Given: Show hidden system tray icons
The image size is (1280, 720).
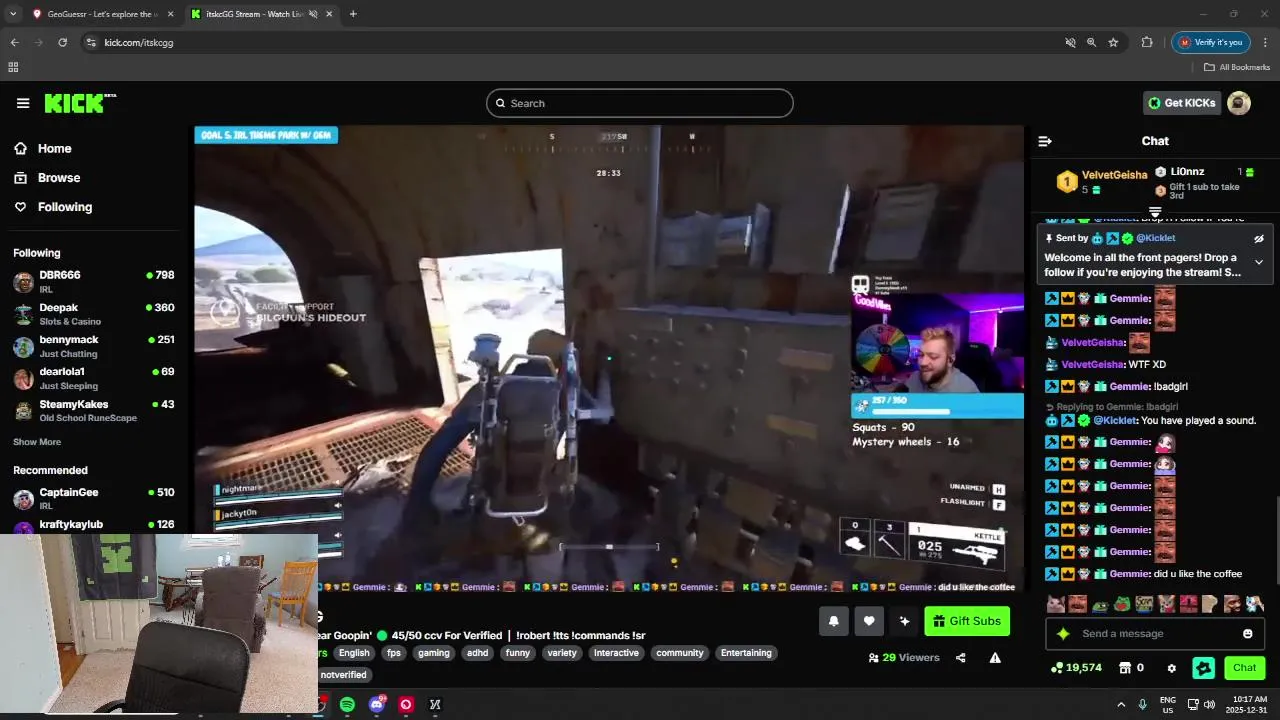Looking at the screenshot, I should tap(1121, 705).
